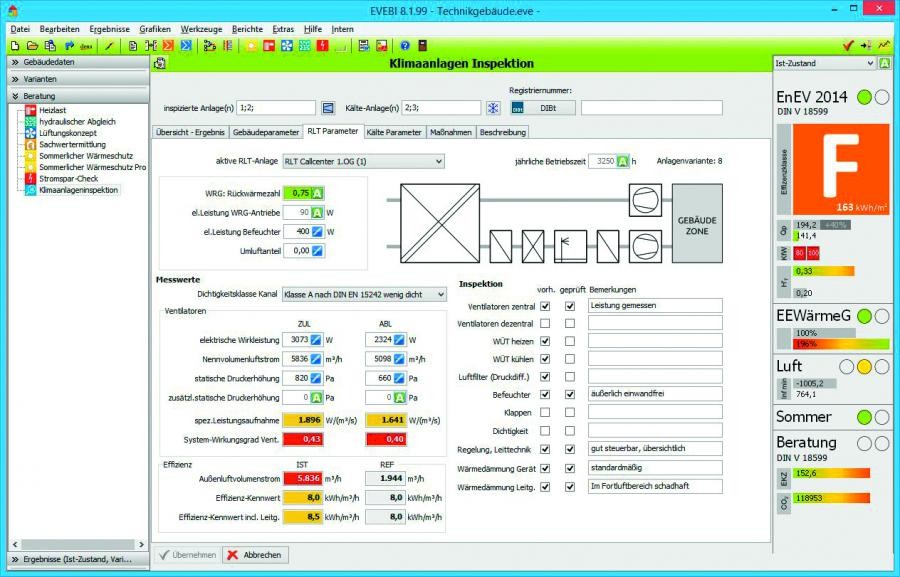Click the orange F Effizienzklasse tile
This screenshot has width=900, height=577.
841,170
